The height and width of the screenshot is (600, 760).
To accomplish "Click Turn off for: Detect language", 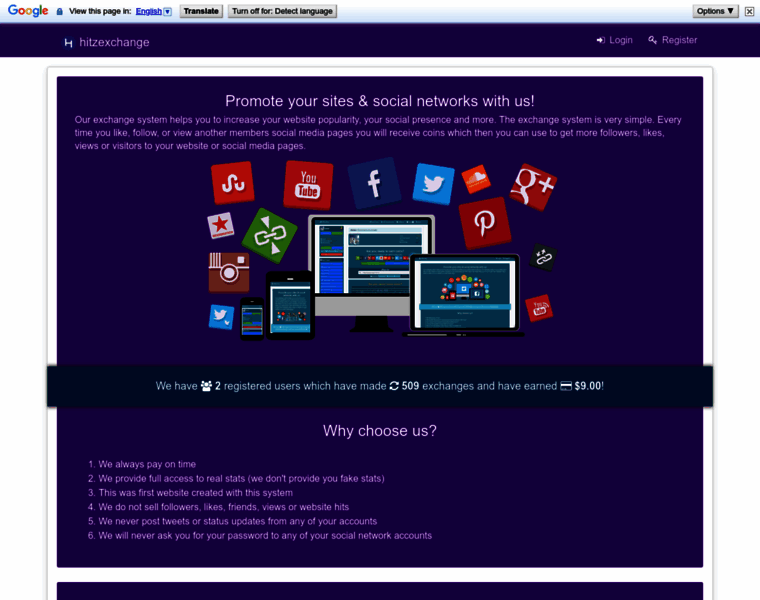I will click(282, 11).
